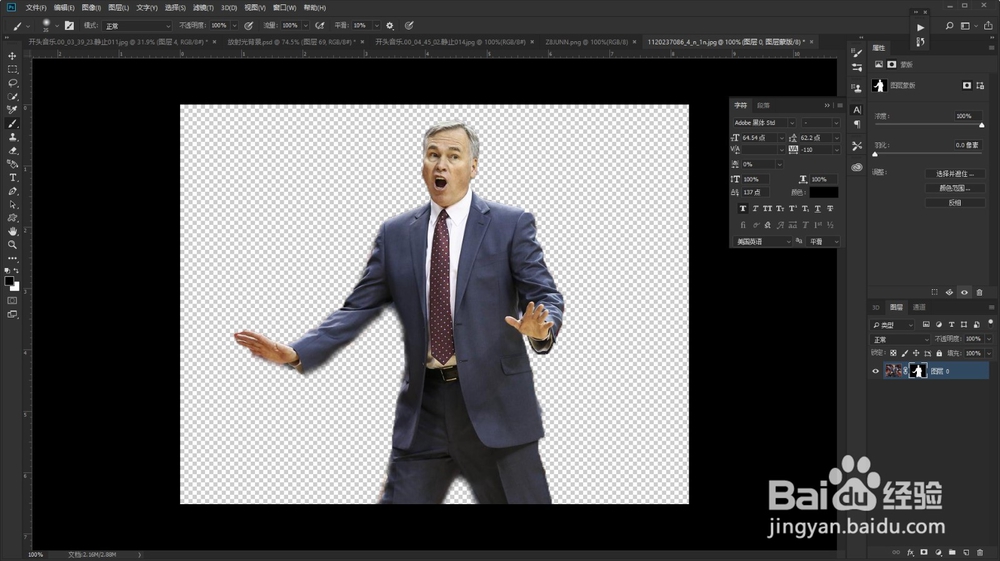Click 颜色范围 button
The image size is (1000, 561).
[x=955, y=188]
